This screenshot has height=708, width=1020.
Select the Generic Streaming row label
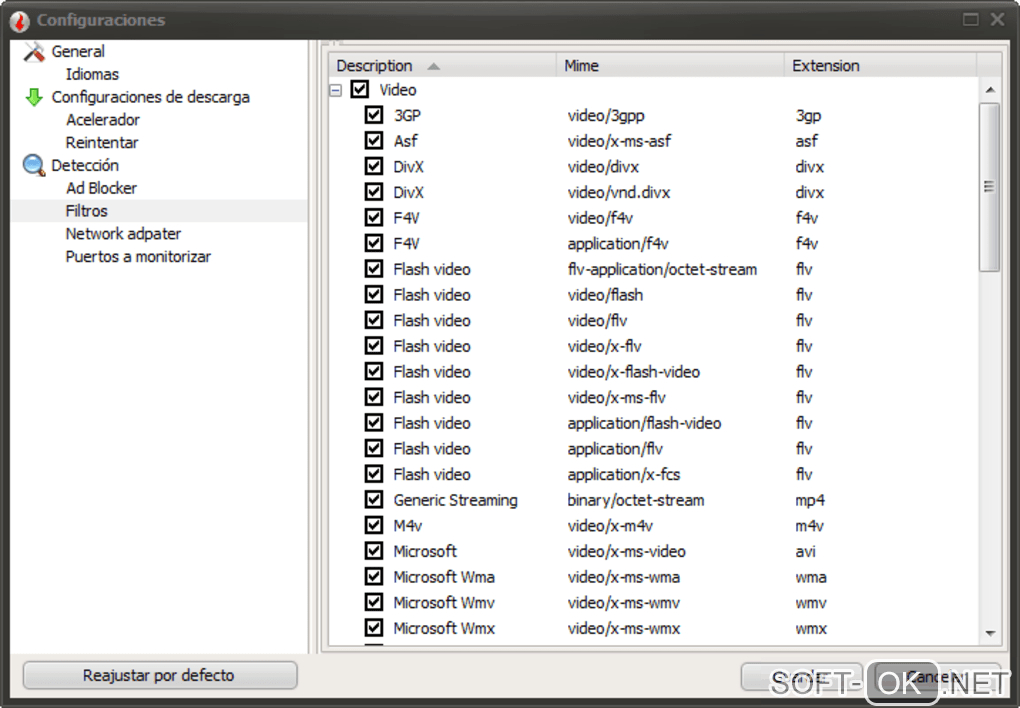click(x=455, y=500)
